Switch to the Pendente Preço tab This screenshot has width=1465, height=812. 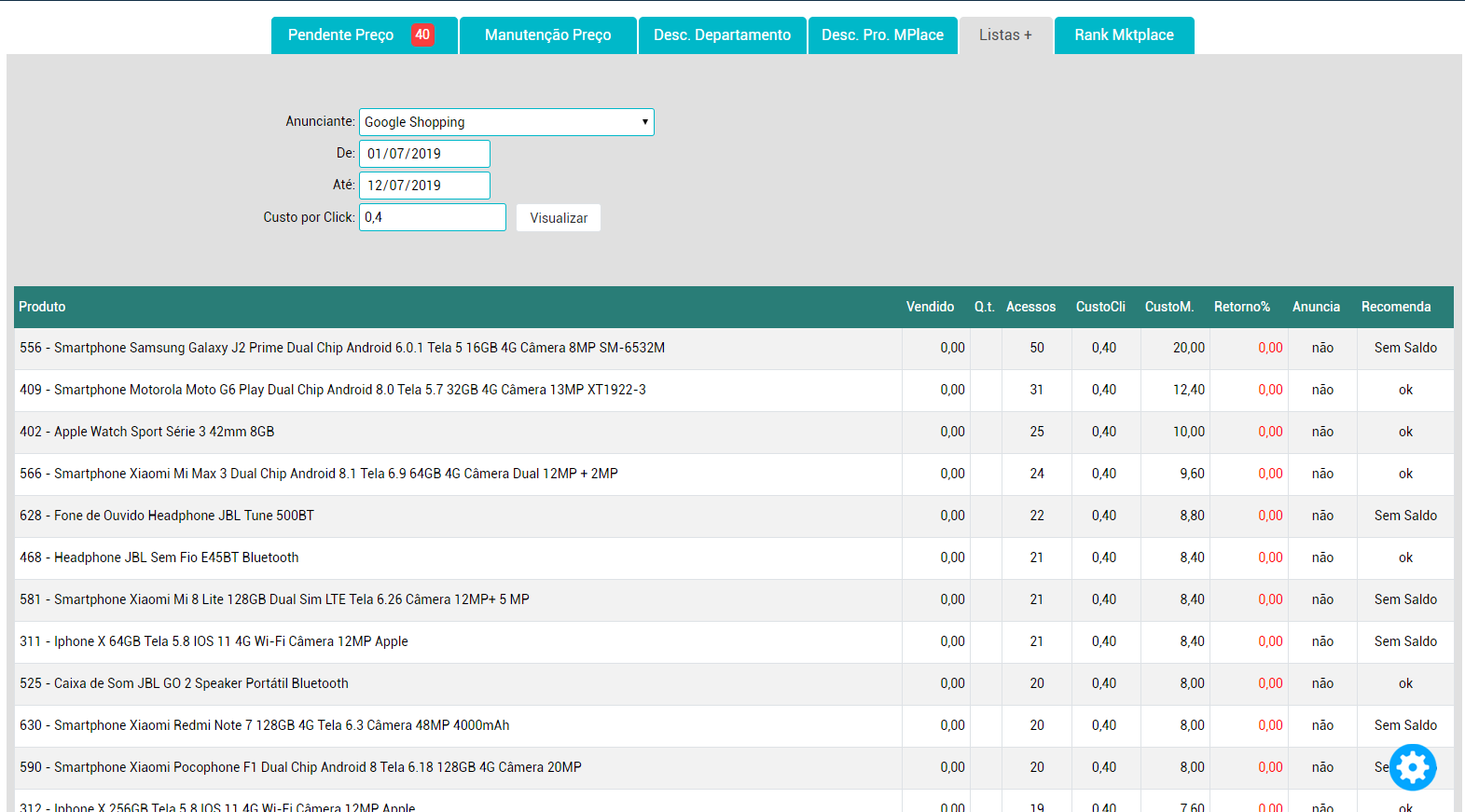point(365,35)
